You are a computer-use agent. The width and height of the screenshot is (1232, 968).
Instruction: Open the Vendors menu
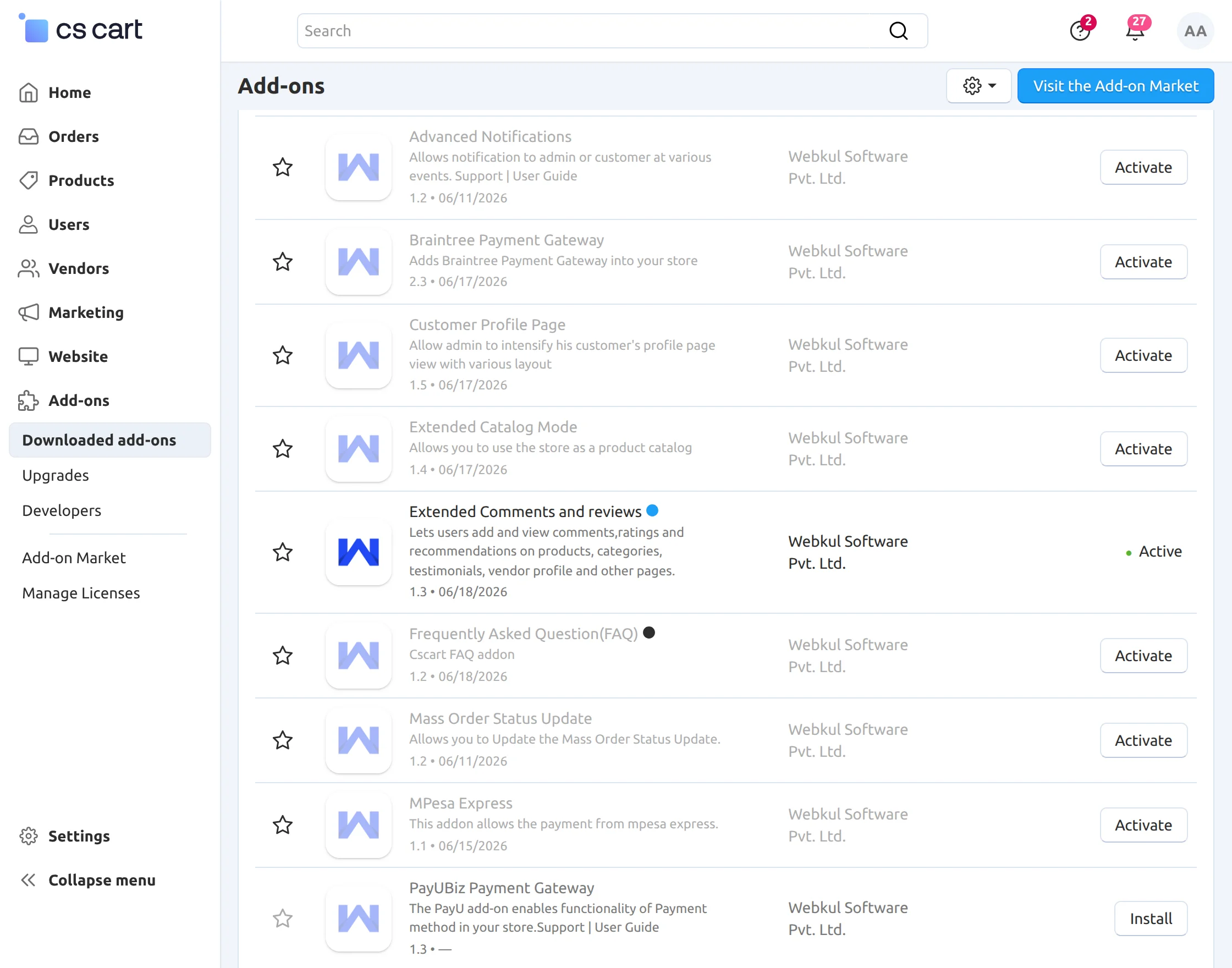point(79,268)
